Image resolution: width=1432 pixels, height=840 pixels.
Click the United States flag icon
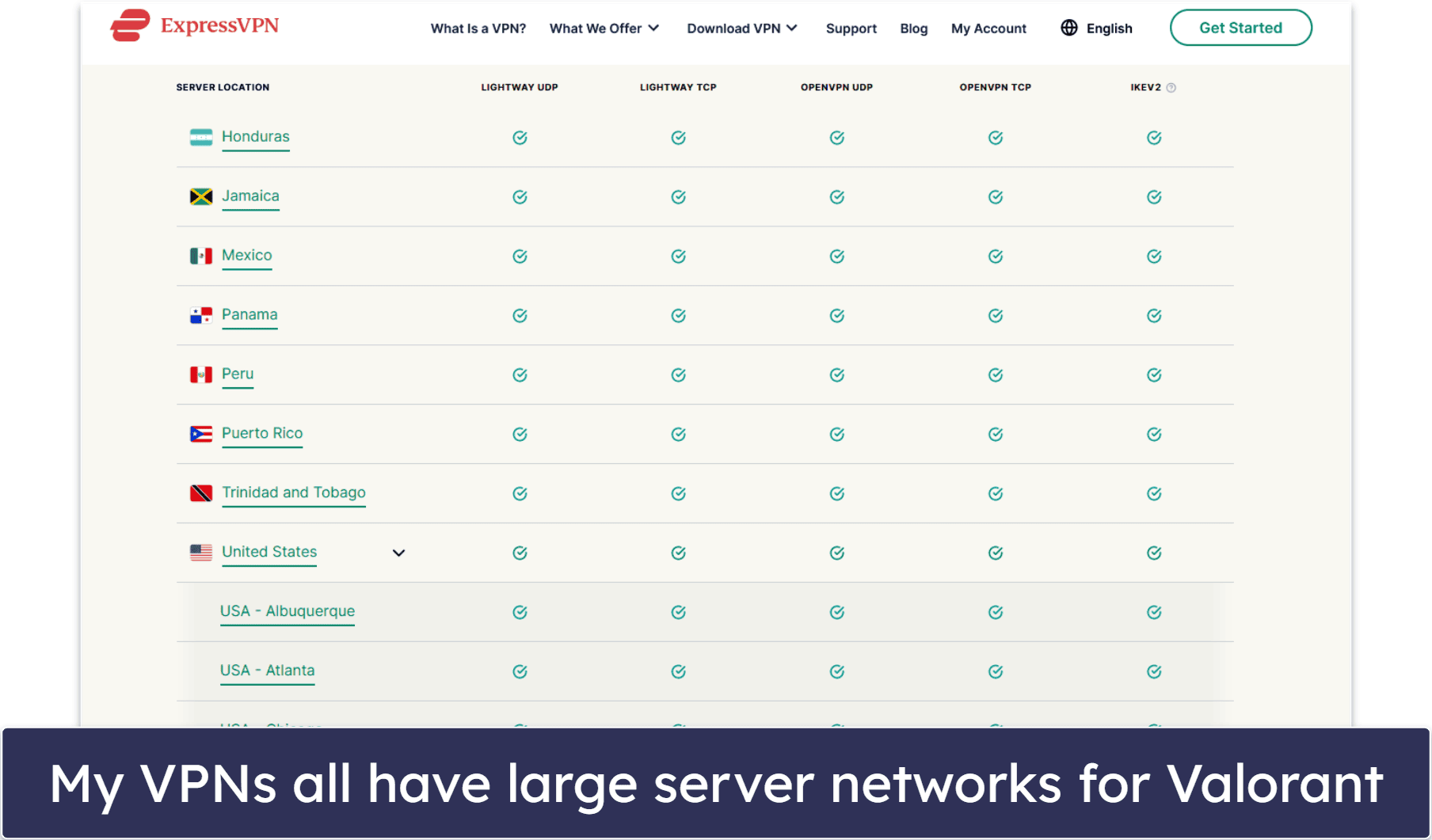point(201,553)
